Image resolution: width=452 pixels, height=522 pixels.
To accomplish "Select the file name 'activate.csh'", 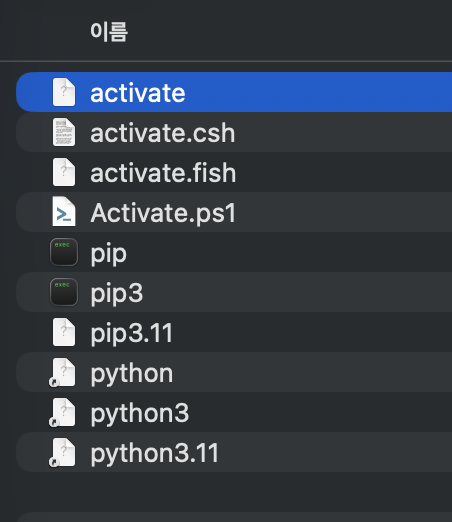I will coord(163,133).
